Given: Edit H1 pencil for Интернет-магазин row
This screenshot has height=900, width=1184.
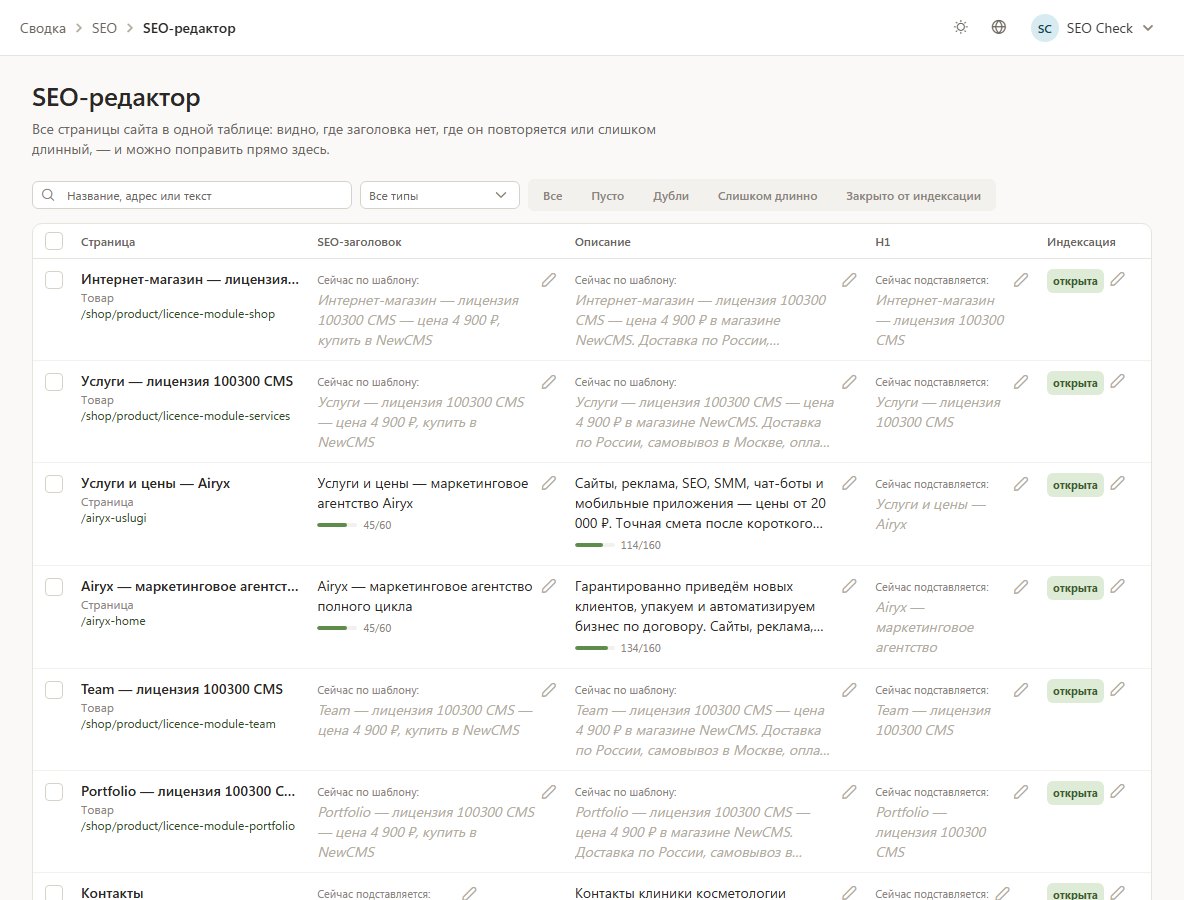Looking at the screenshot, I should (x=1021, y=280).
